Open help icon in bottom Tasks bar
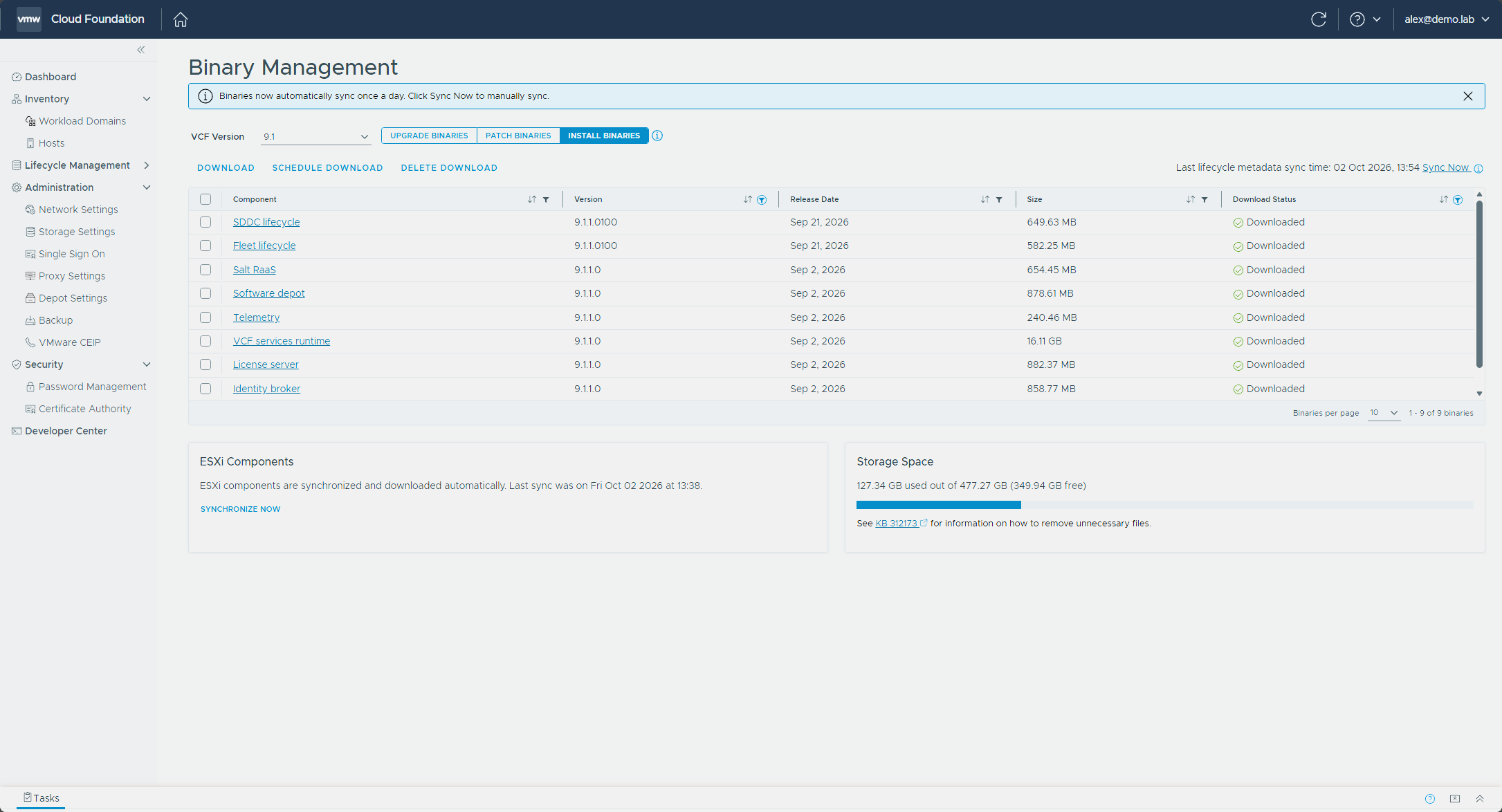The height and width of the screenshot is (812, 1502). click(x=1430, y=799)
